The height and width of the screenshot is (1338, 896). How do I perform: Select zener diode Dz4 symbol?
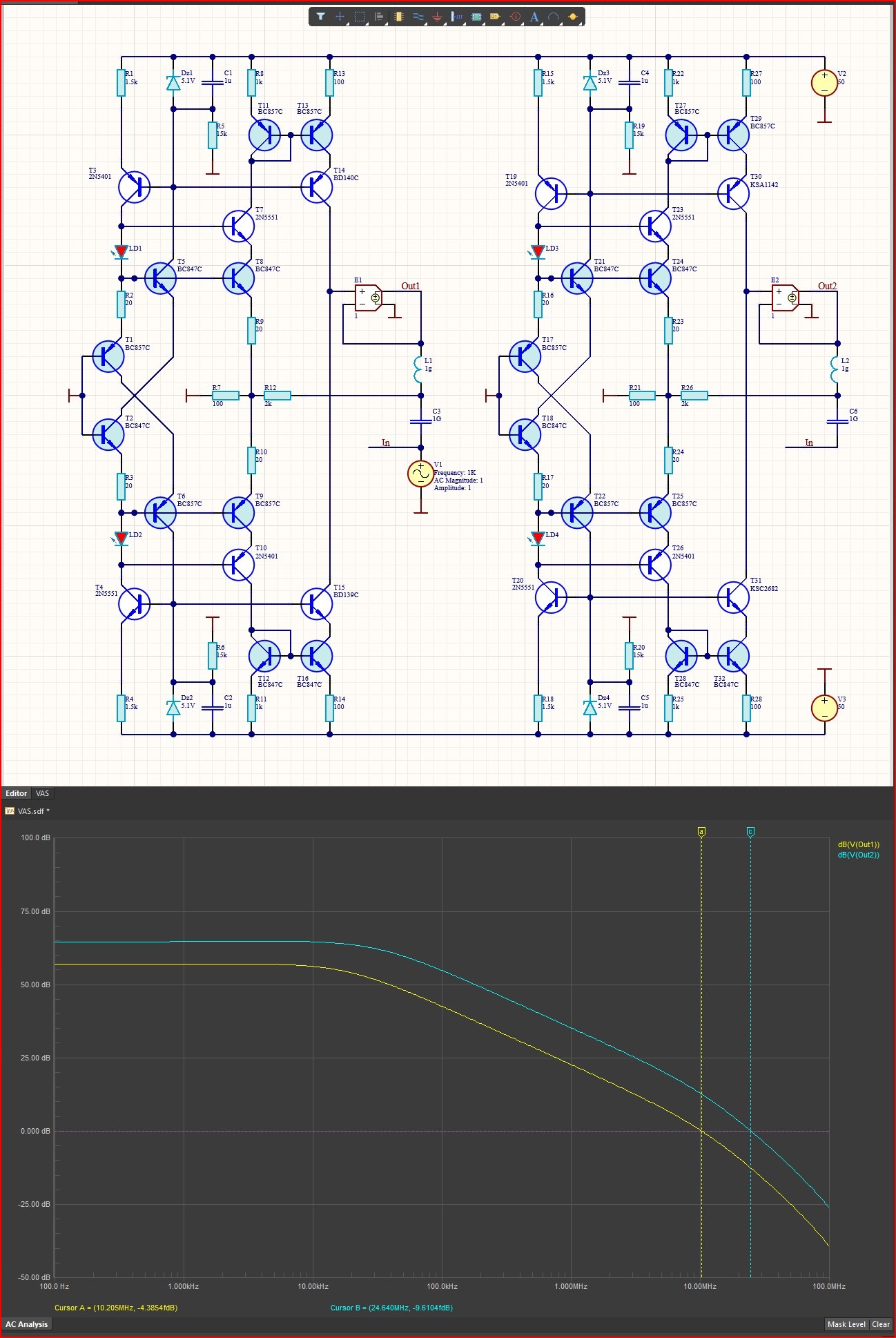tap(590, 708)
